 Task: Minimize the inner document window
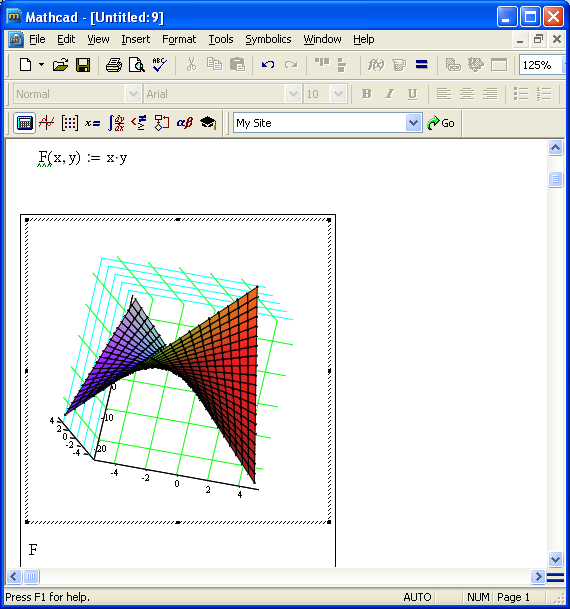pyautogui.click(x=520, y=39)
